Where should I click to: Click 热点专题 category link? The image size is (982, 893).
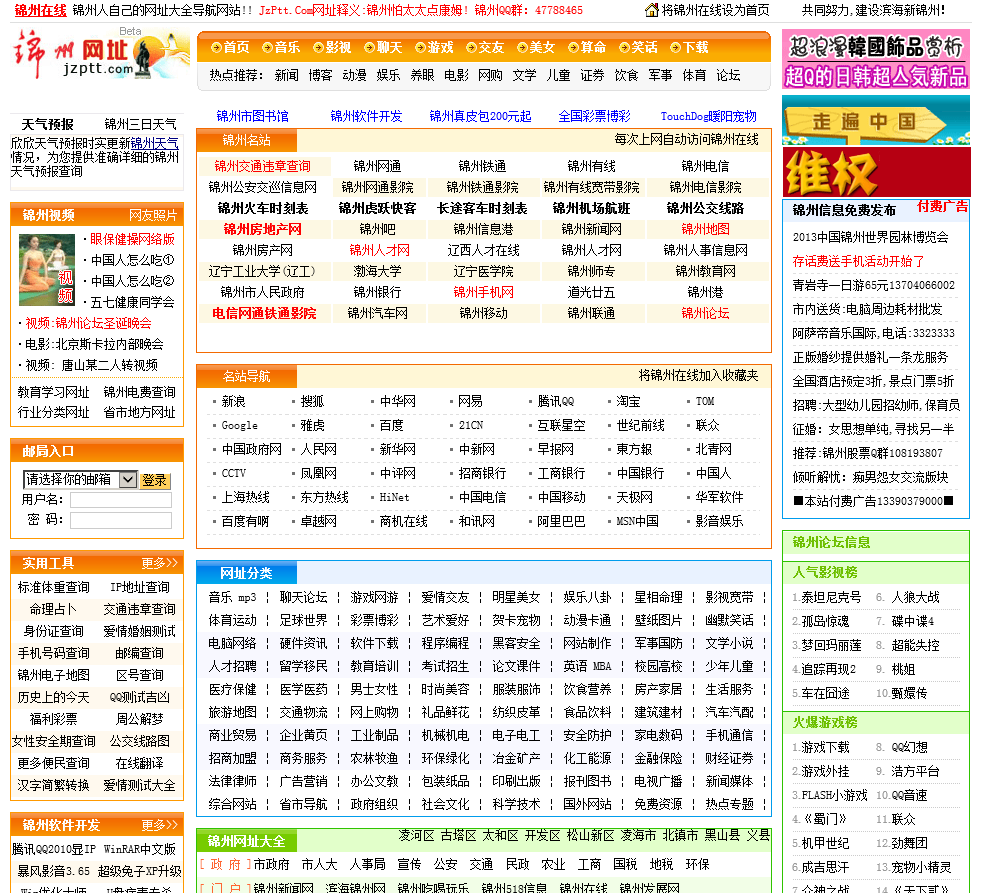(x=730, y=804)
